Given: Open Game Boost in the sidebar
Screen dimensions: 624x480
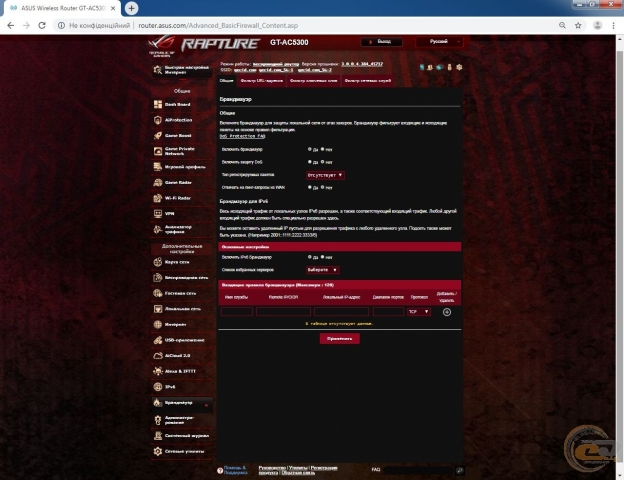Looking at the screenshot, I should 181,135.
